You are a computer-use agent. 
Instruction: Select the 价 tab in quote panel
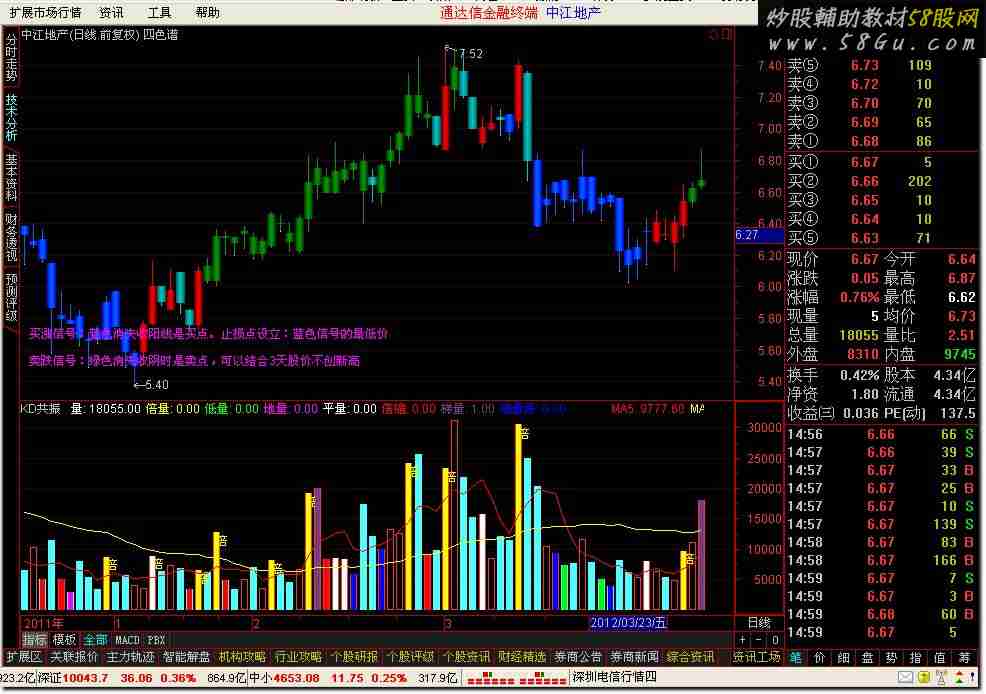click(820, 658)
